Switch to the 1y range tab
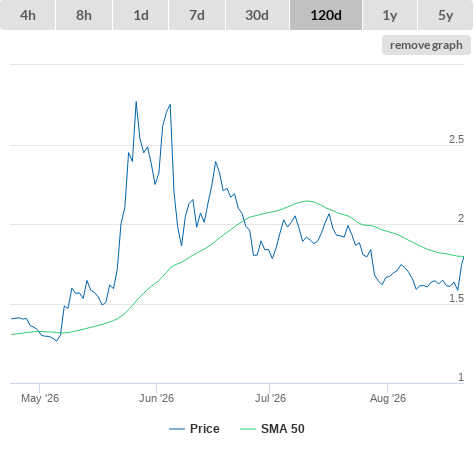Screen dimensions: 474x455 pyautogui.click(x=390, y=15)
